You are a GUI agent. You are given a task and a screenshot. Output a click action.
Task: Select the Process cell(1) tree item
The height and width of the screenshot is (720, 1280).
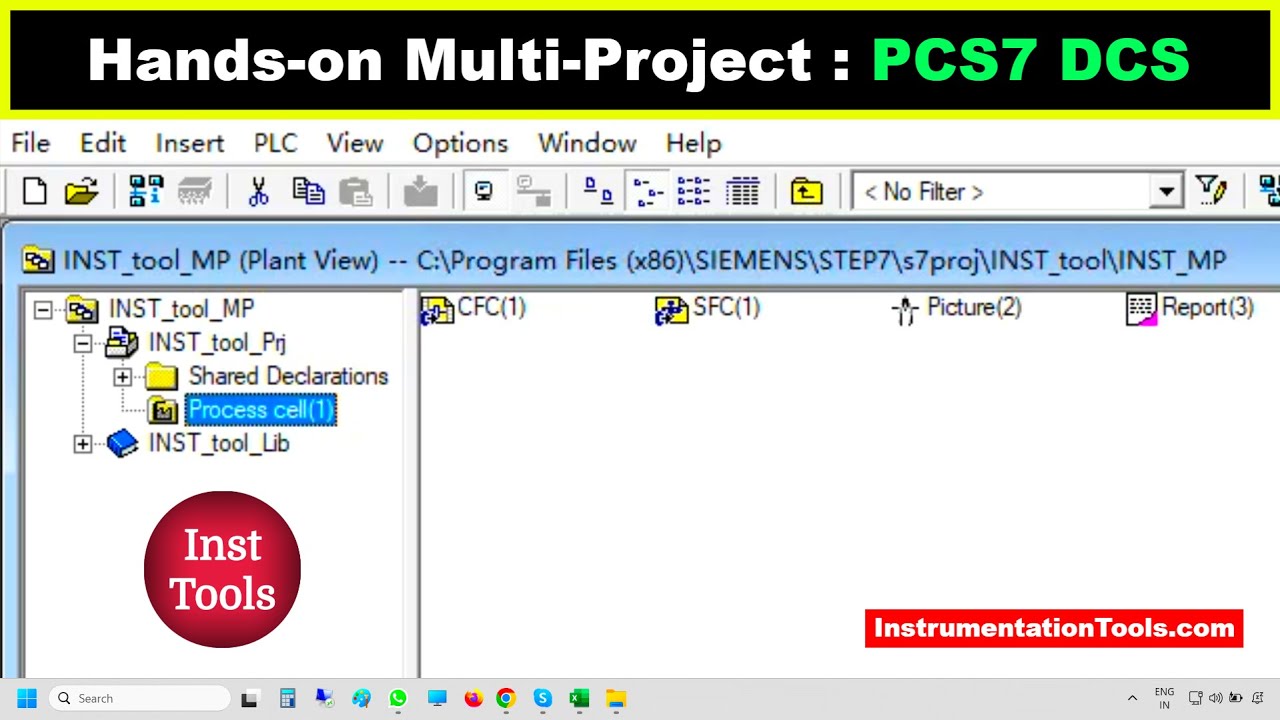pyautogui.click(x=260, y=410)
